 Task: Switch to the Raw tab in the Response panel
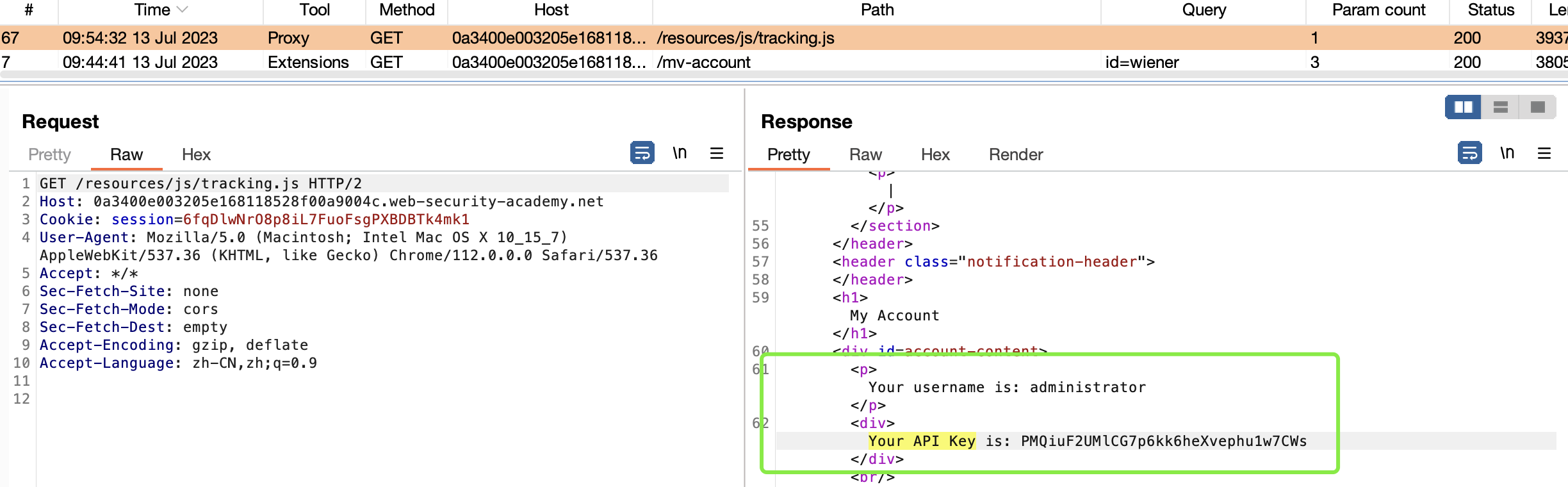point(865,154)
